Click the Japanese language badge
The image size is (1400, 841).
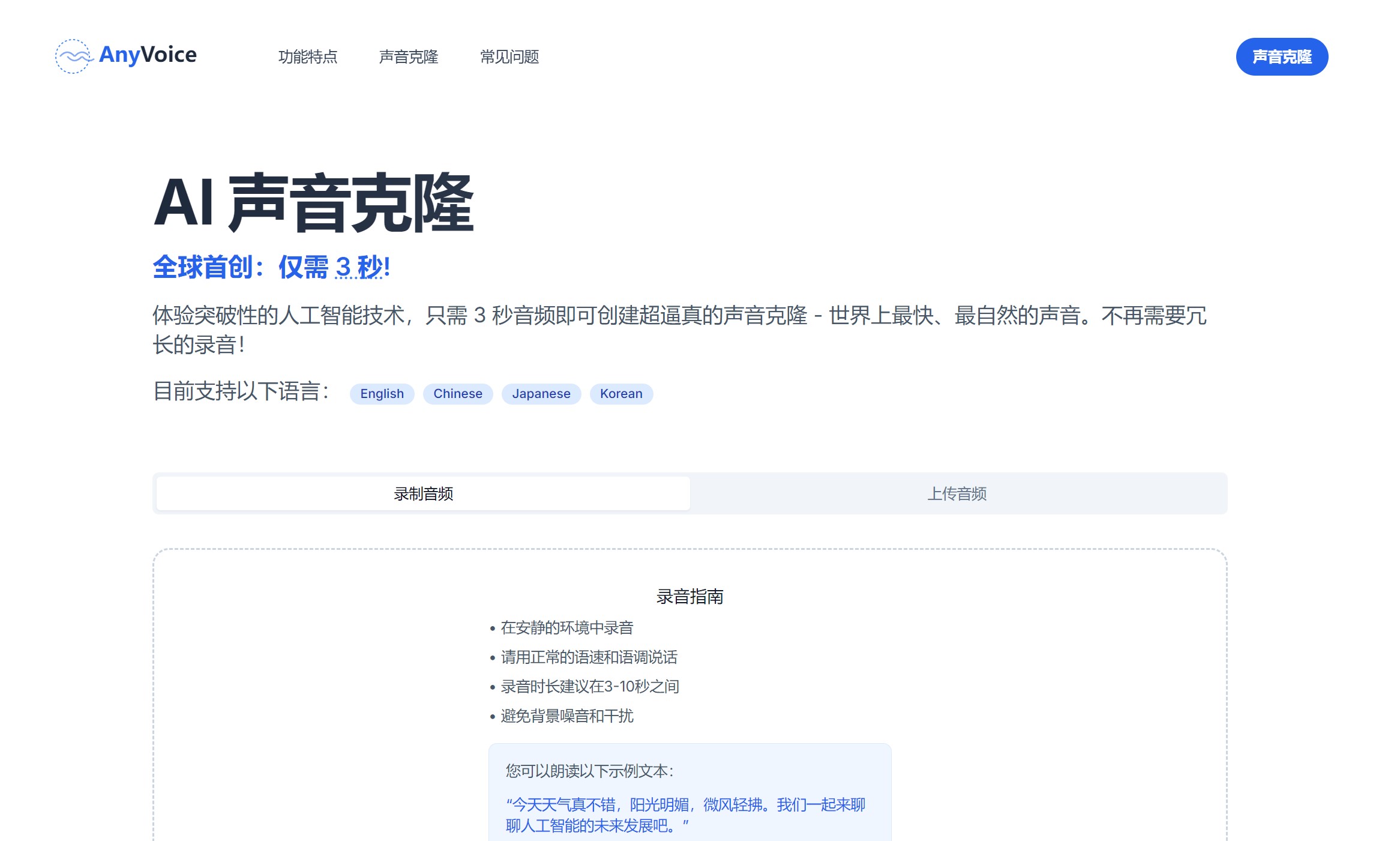tap(541, 394)
